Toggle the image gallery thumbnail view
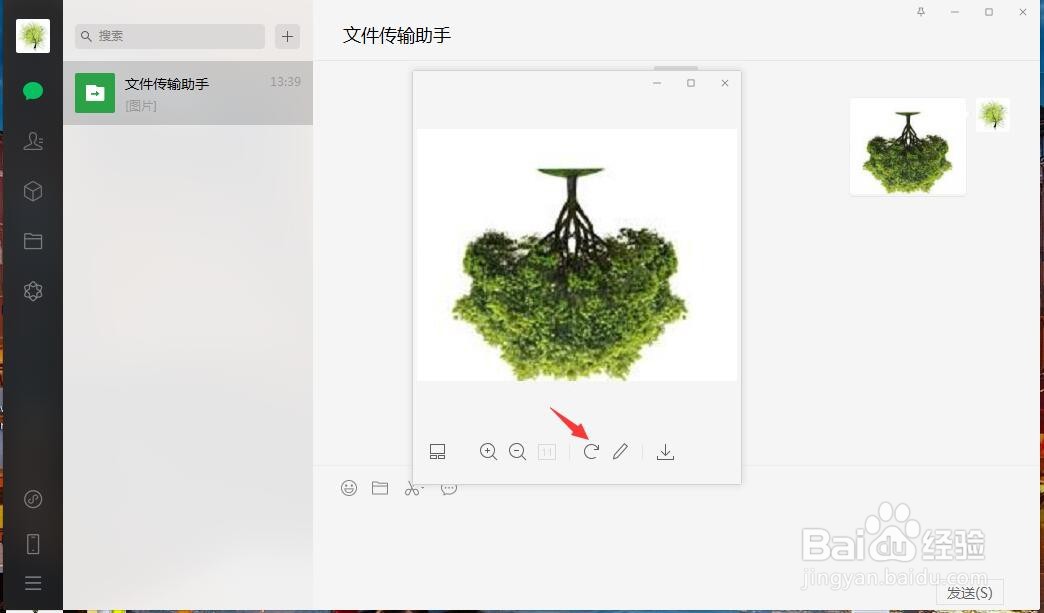 (x=437, y=451)
